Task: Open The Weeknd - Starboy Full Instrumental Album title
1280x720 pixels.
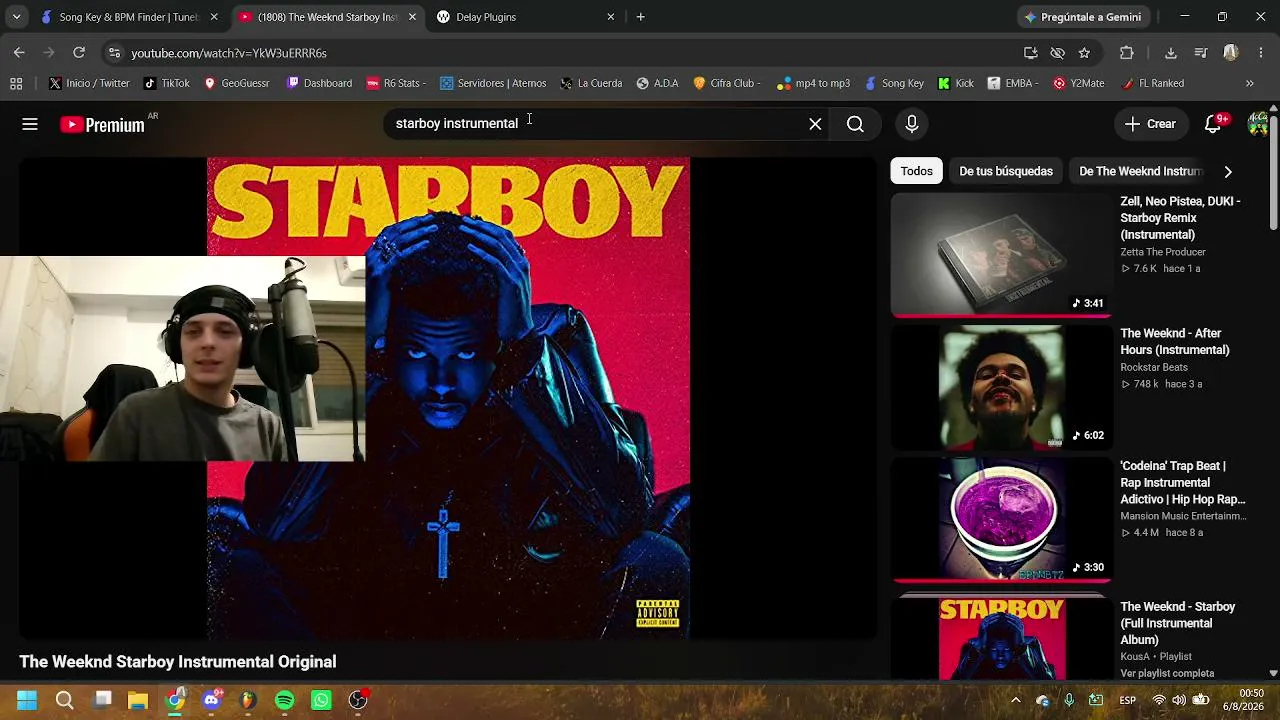Action: [1177, 623]
